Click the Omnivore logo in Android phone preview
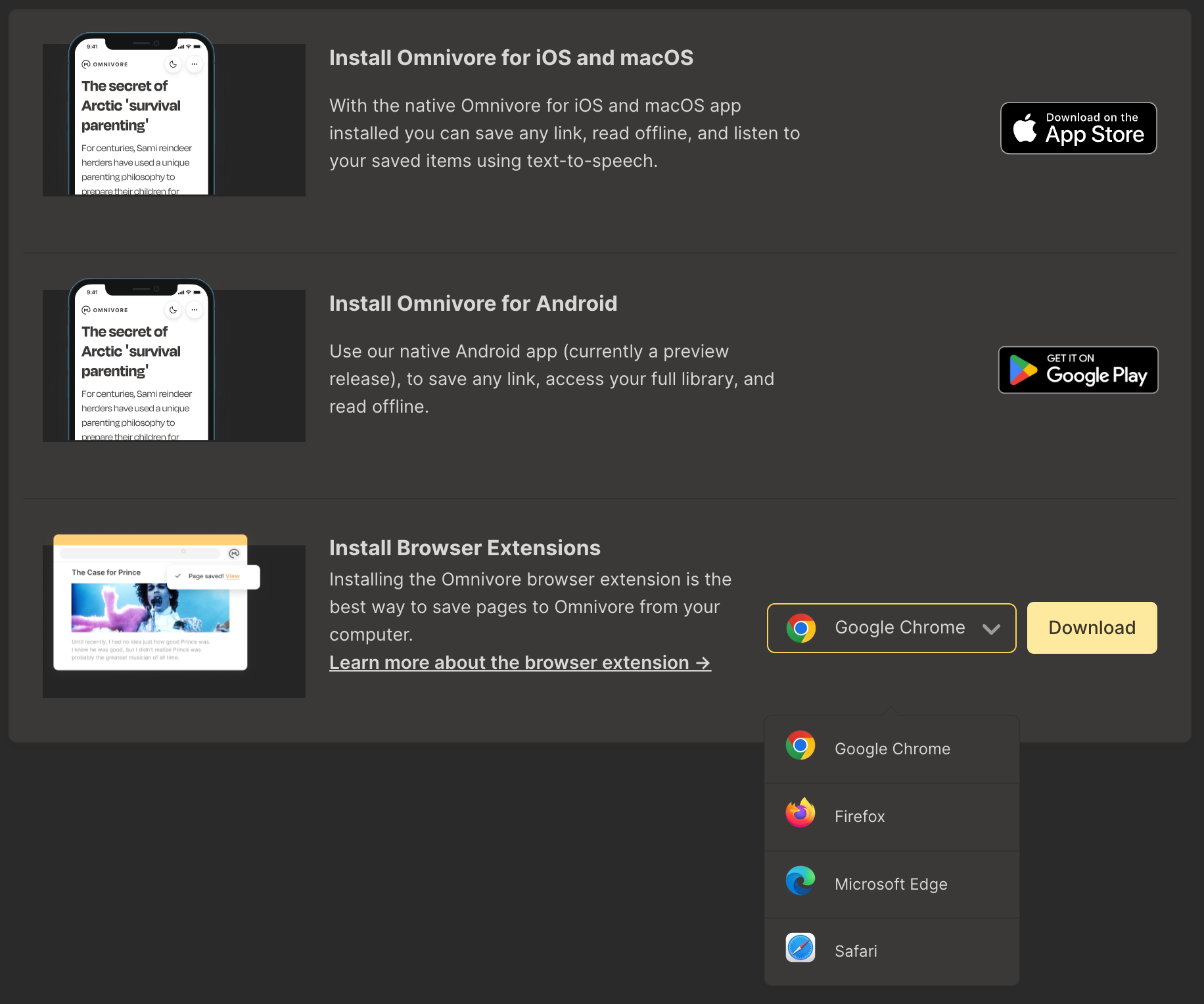 point(105,310)
